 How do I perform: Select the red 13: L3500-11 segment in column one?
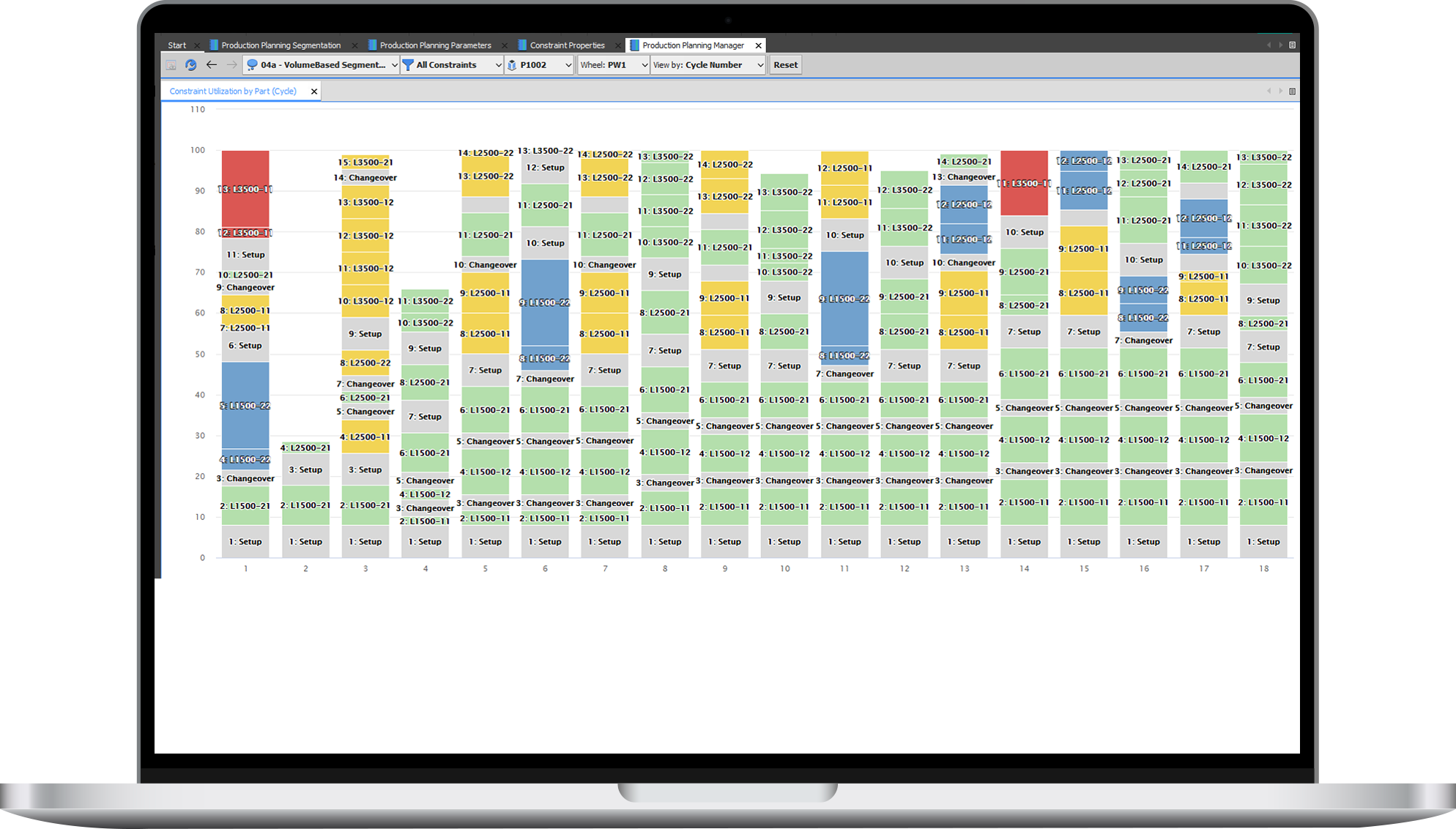tap(245, 189)
